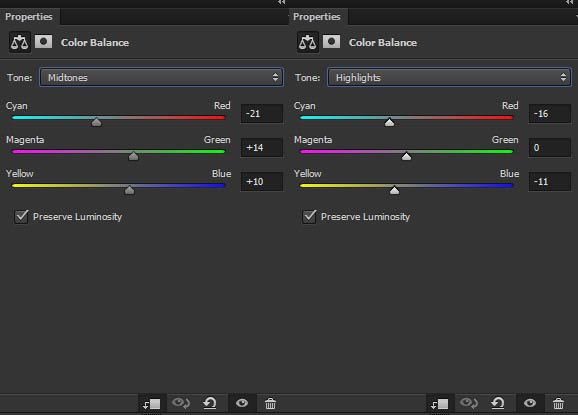Viewport: 578px width, 415px height.
Task: Select right Properties tab
Action: (x=317, y=17)
